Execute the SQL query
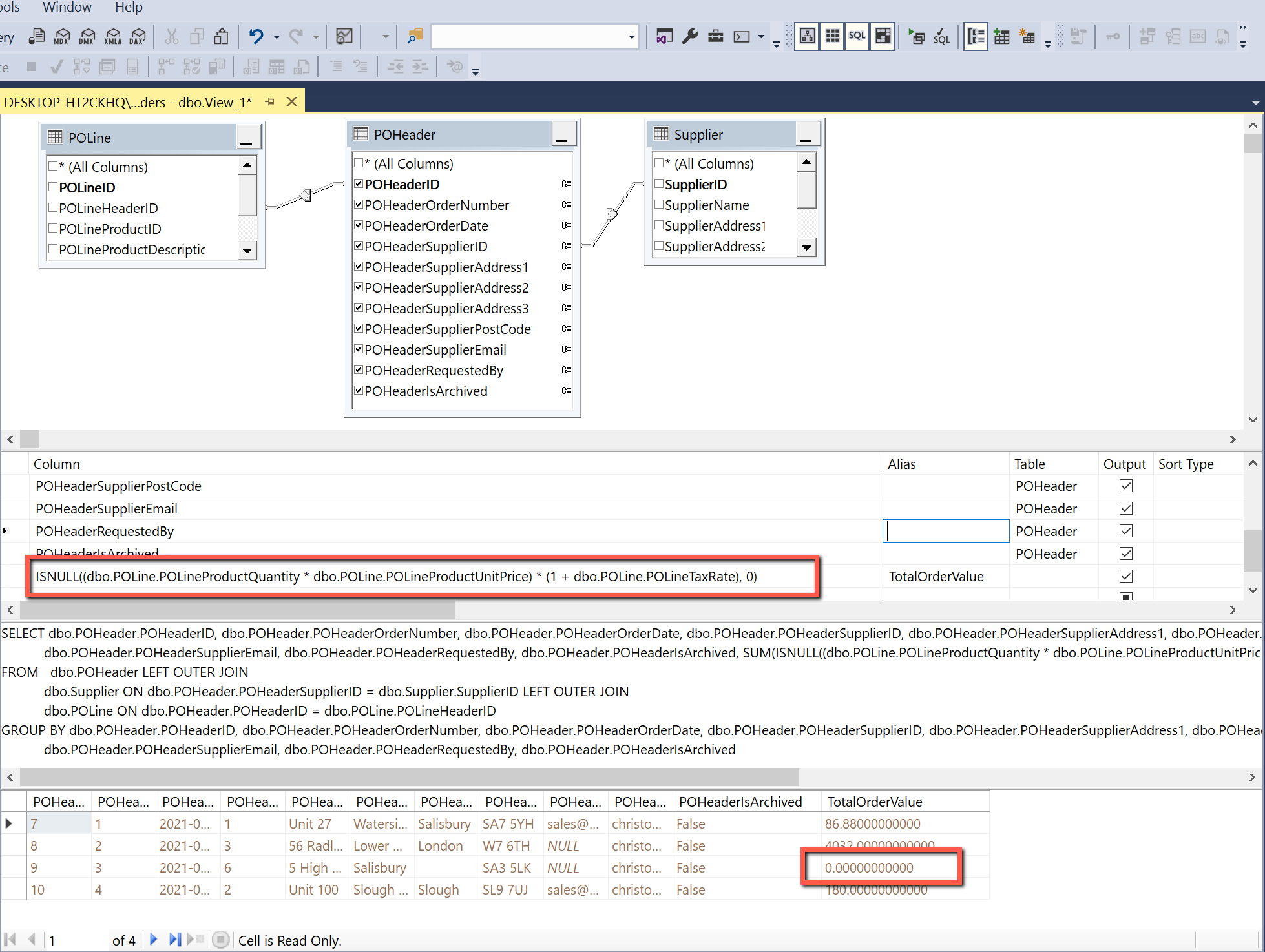Viewport: 1265px width, 952px height. pyautogui.click(x=917, y=37)
